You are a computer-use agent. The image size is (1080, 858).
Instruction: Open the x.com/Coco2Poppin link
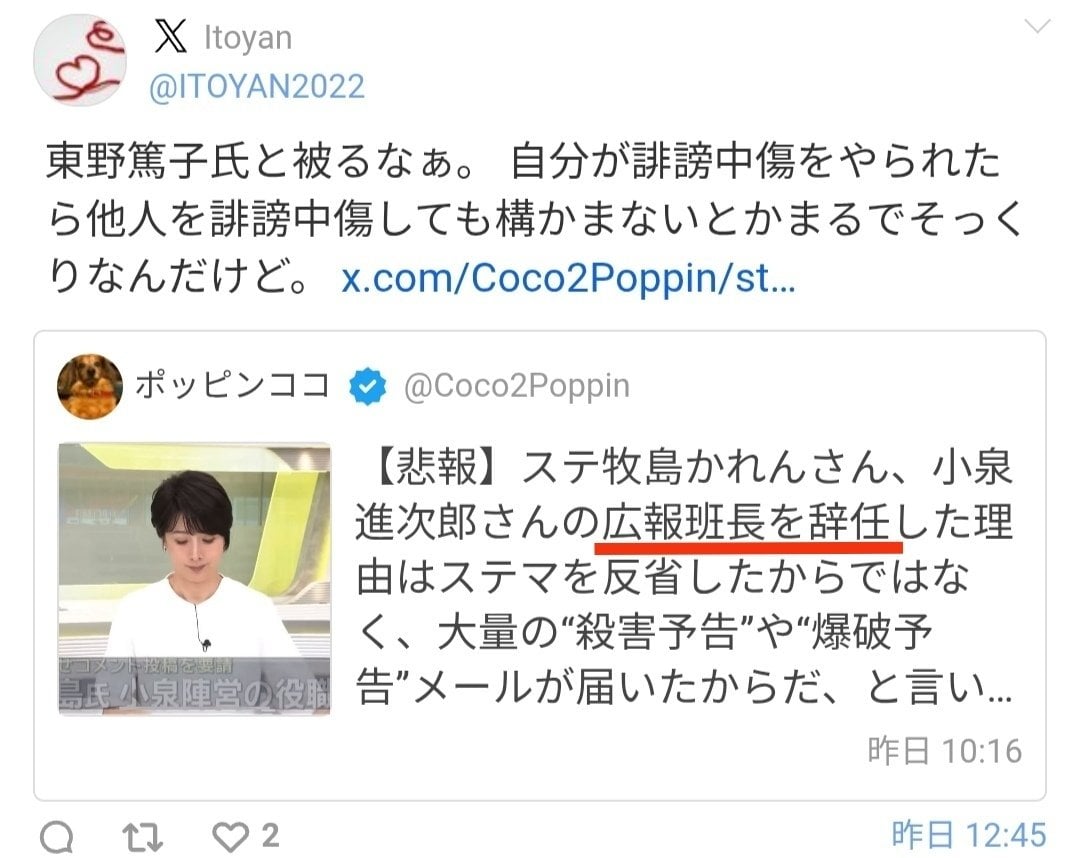(568, 278)
